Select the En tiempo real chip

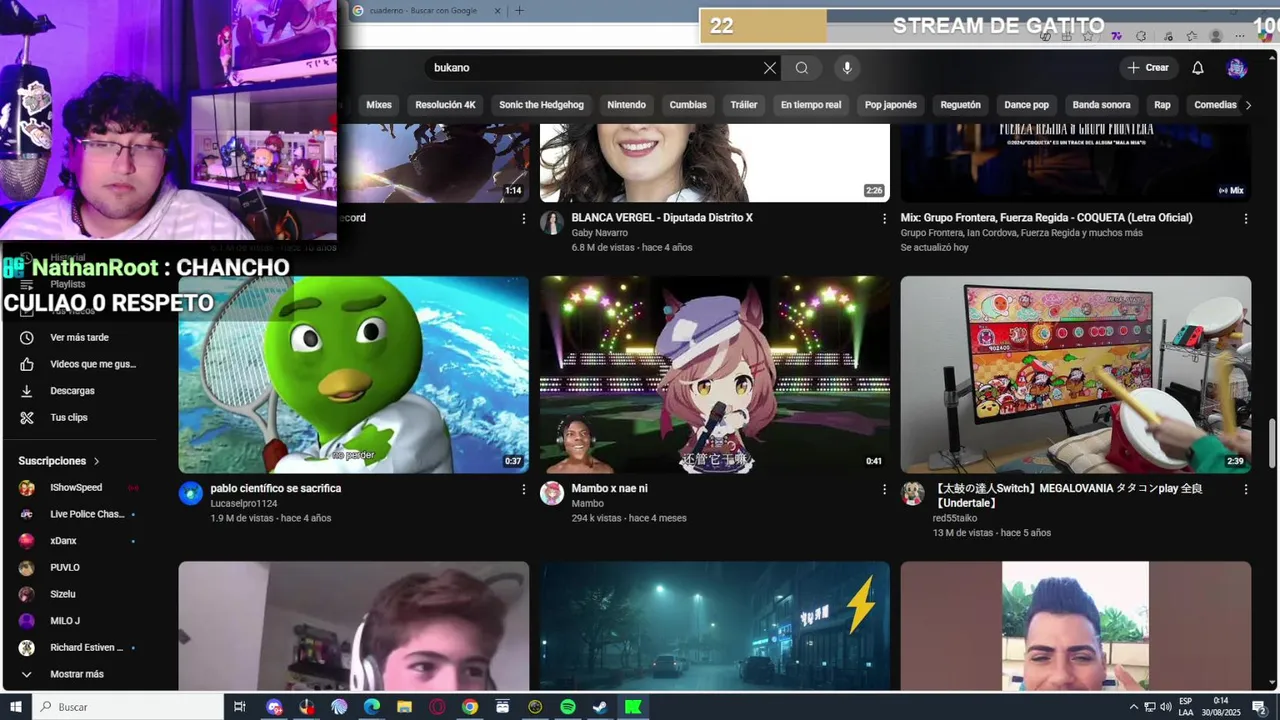(811, 105)
